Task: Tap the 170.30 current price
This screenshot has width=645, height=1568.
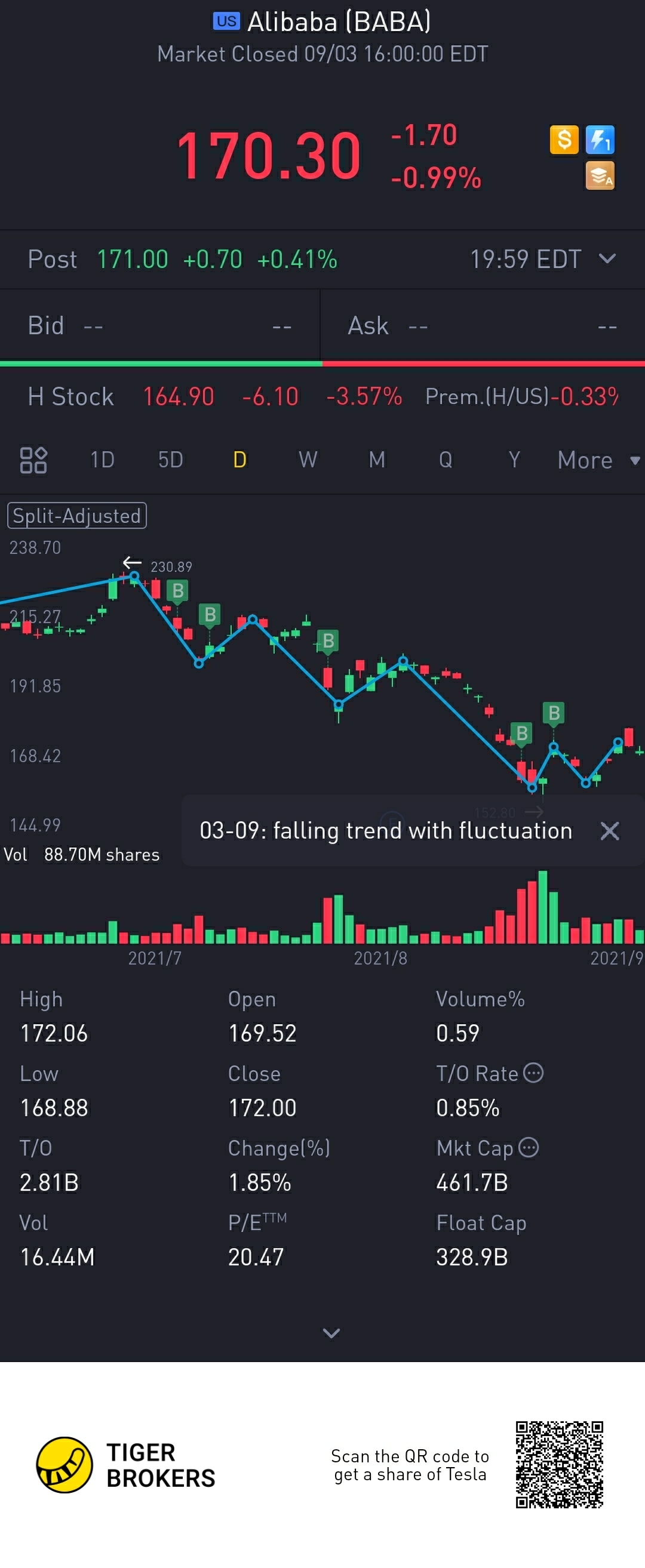Action: [269, 156]
